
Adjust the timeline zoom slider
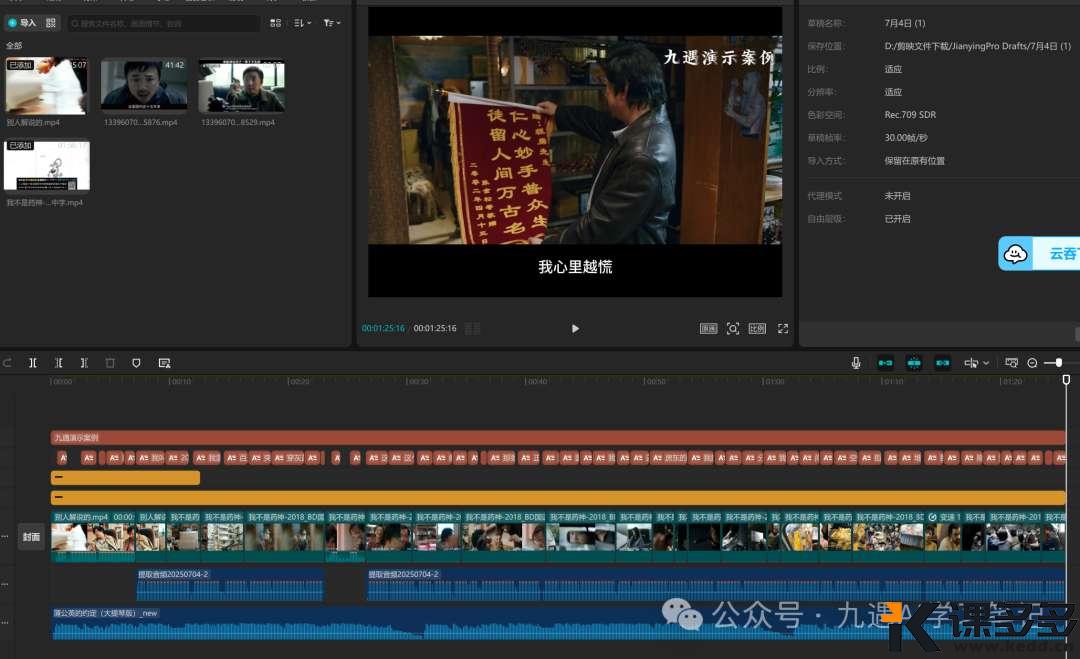[x=1059, y=363]
